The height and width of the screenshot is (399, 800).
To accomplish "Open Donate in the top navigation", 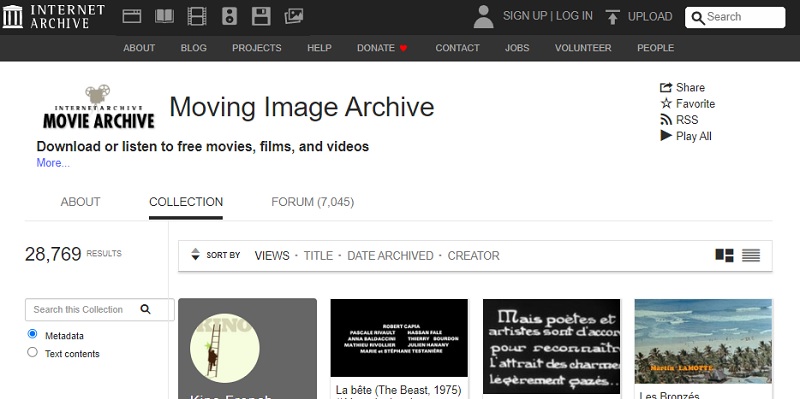I will (x=376, y=48).
